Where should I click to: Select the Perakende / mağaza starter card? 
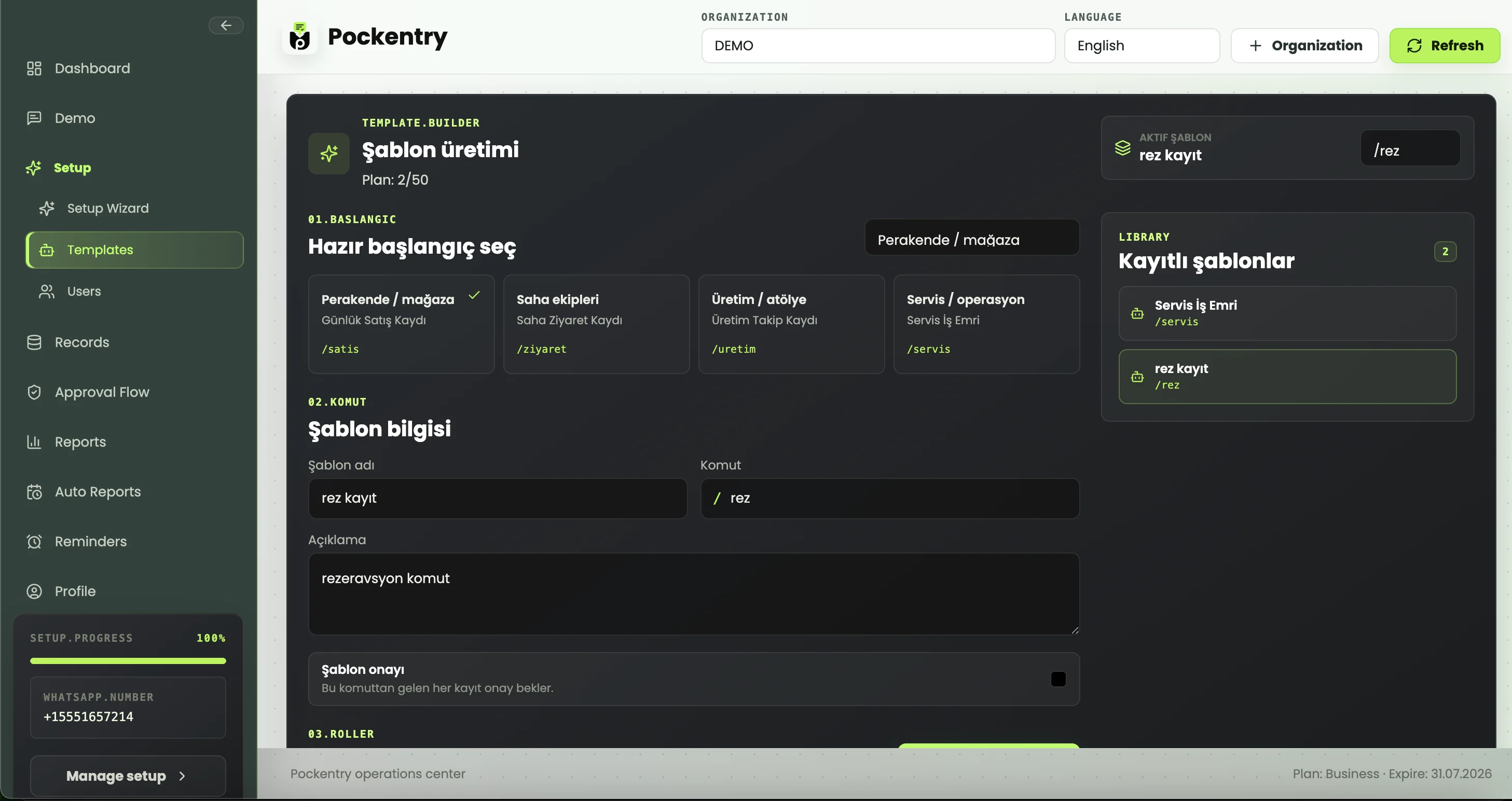point(402,324)
